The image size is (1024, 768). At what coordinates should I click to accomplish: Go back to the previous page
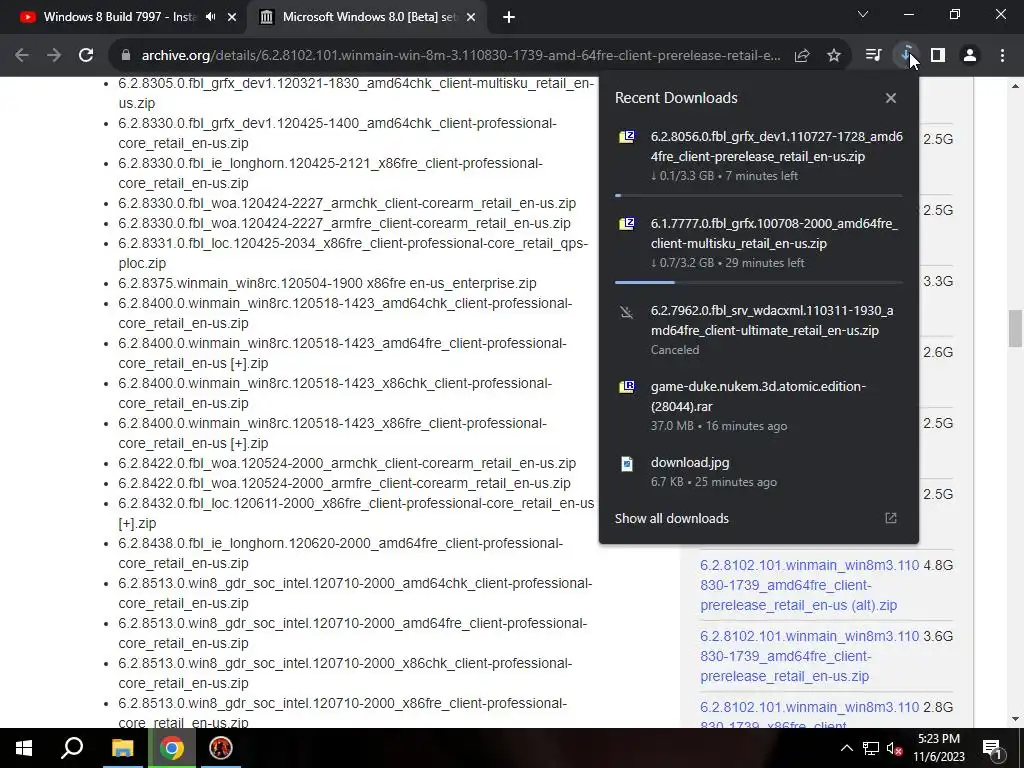click(x=22, y=56)
